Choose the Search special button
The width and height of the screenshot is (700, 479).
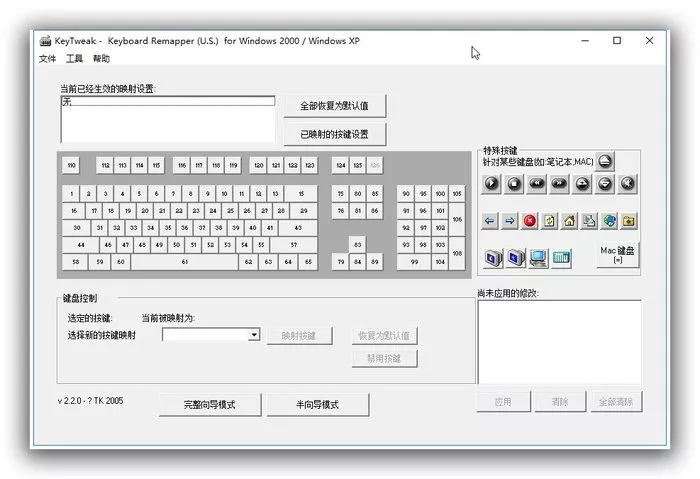(x=589, y=221)
